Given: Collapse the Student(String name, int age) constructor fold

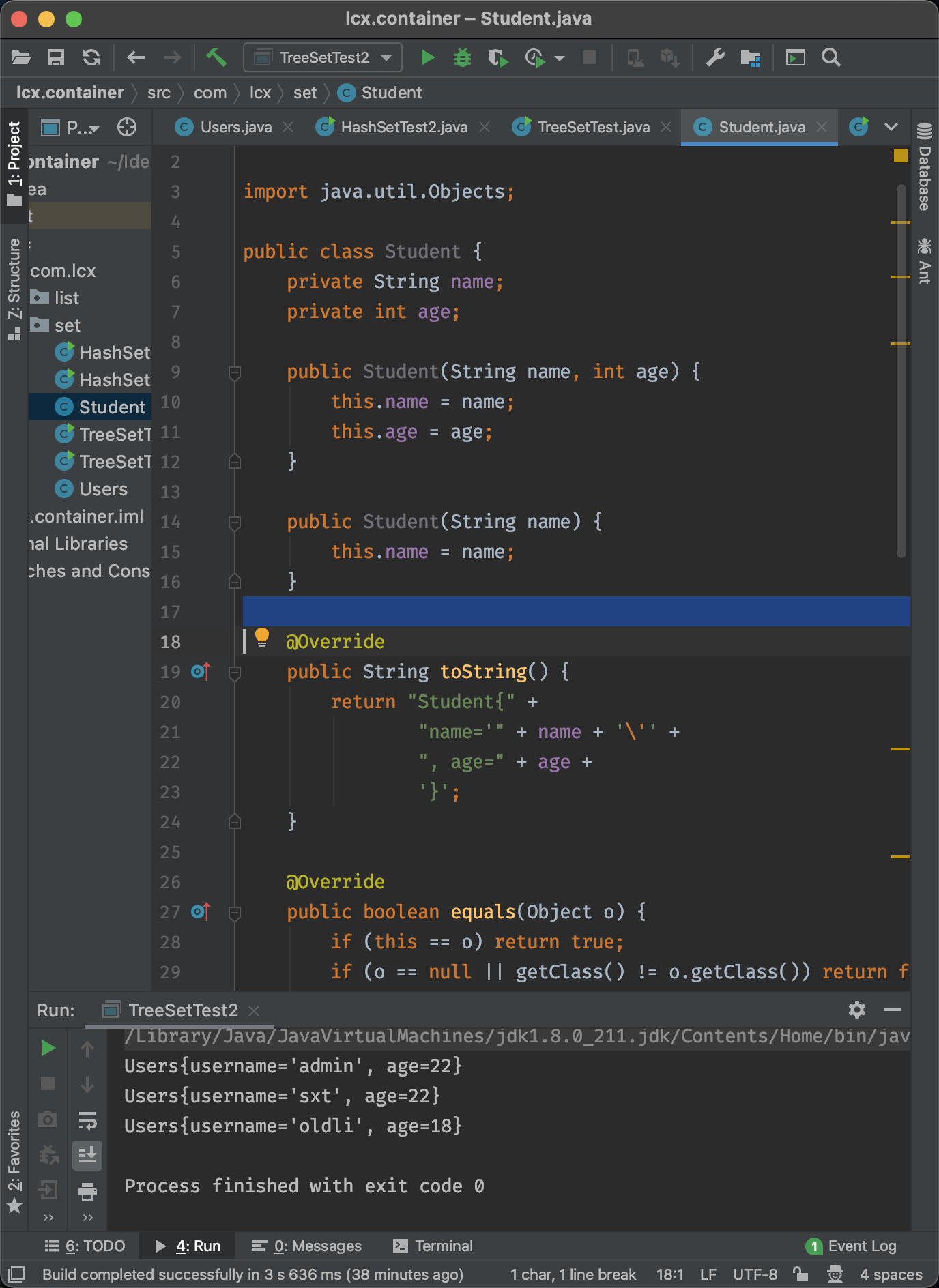Looking at the screenshot, I should tap(234, 372).
